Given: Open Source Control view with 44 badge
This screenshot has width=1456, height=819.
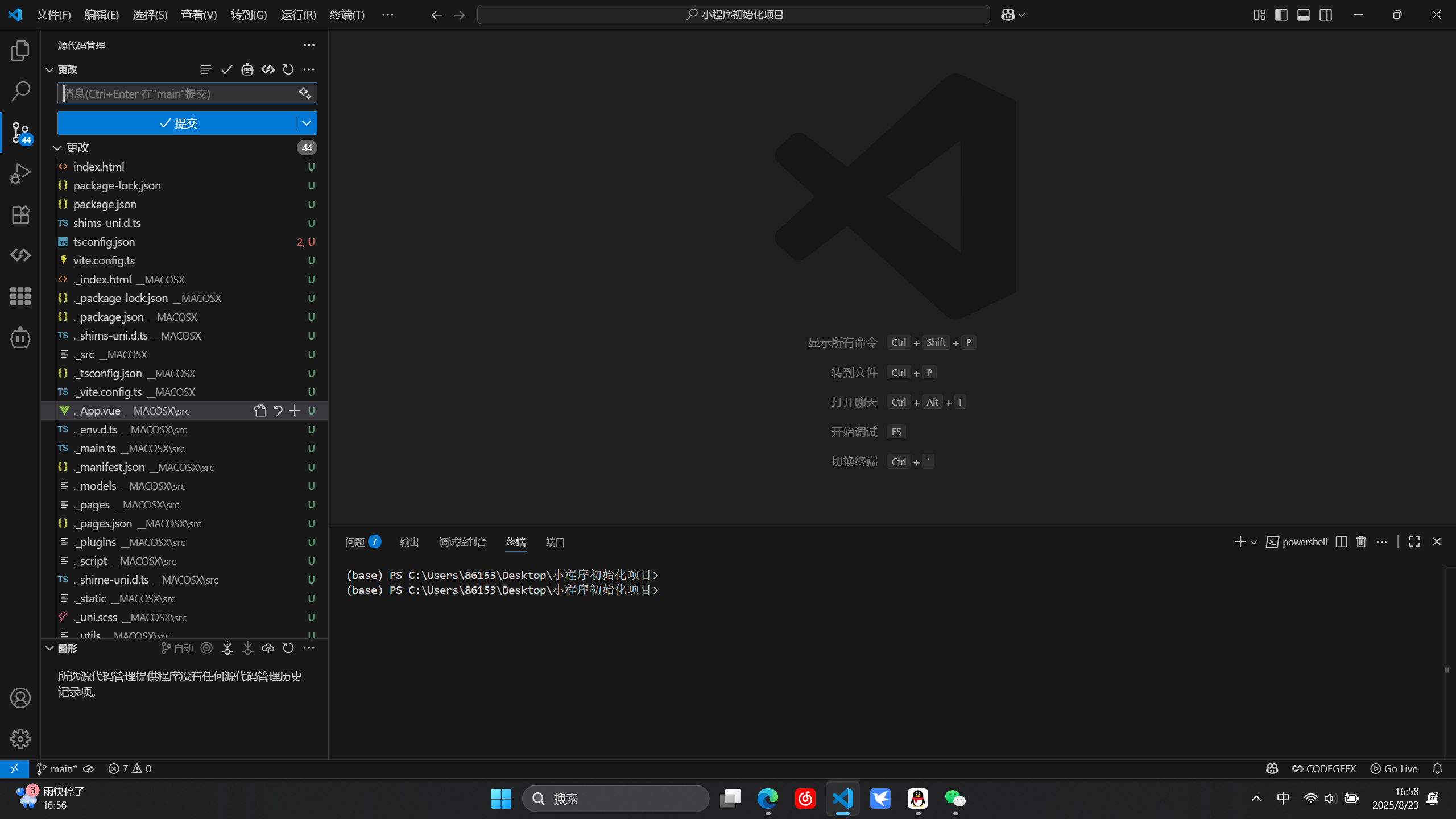Looking at the screenshot, I should click(20, 133).
